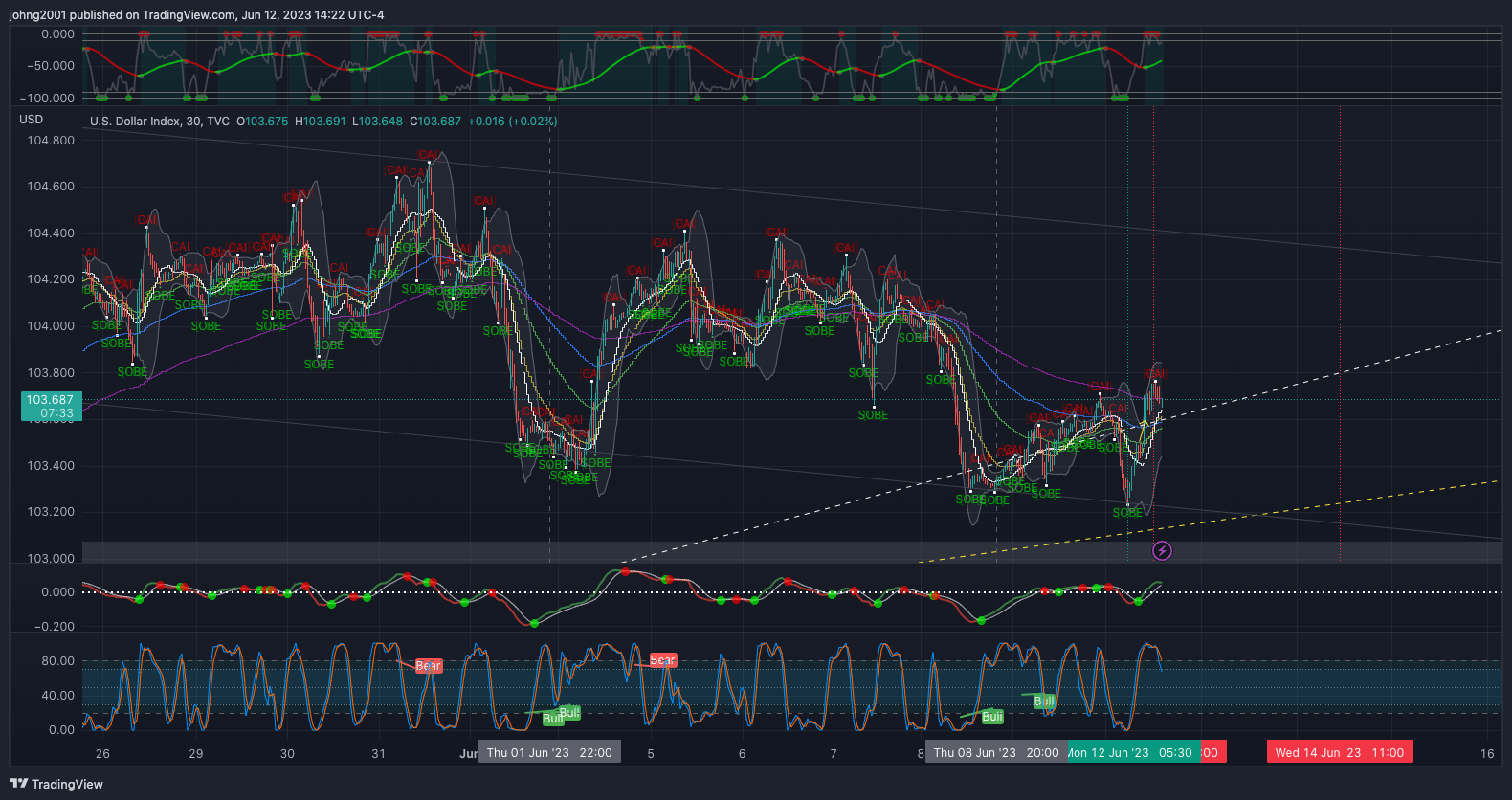Viewport: 1512px width, 800px height.
Task: Click the Thu 01 Jun '23 22:00 date label
Action: (549, 752)
